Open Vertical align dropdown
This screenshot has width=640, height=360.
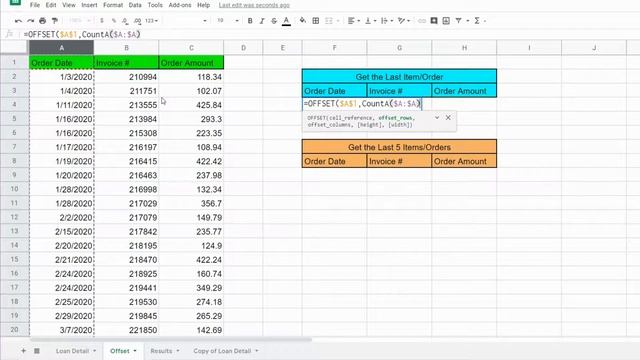pos(370,20)
